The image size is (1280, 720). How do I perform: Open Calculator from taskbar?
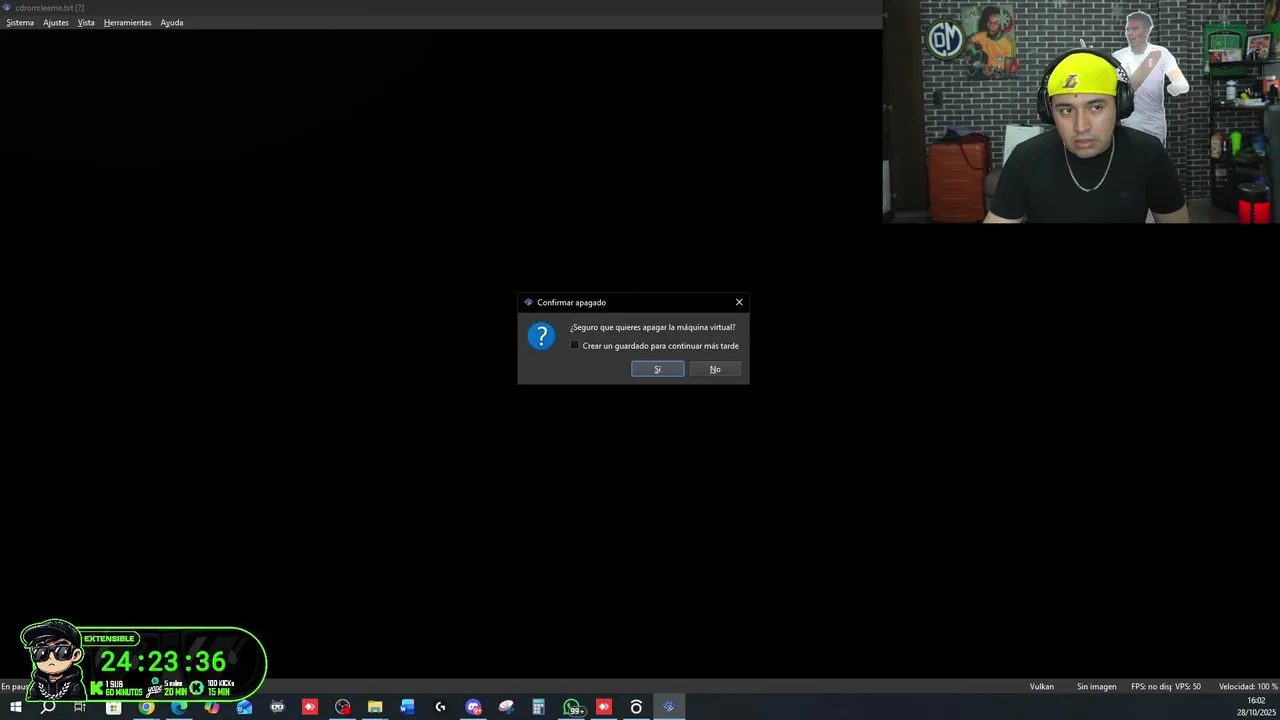tap(538, 707)
